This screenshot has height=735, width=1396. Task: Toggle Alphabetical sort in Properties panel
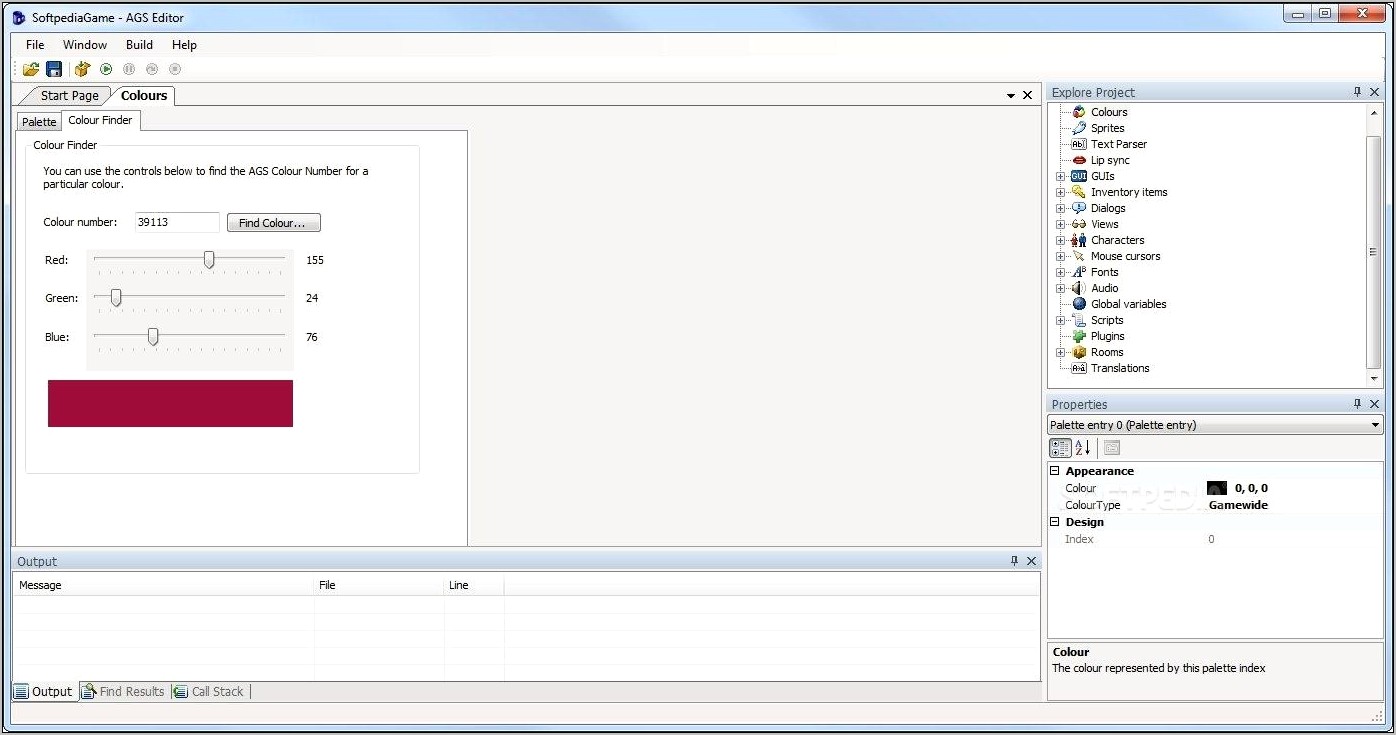pyautogui.click(x=1083, y=448)
